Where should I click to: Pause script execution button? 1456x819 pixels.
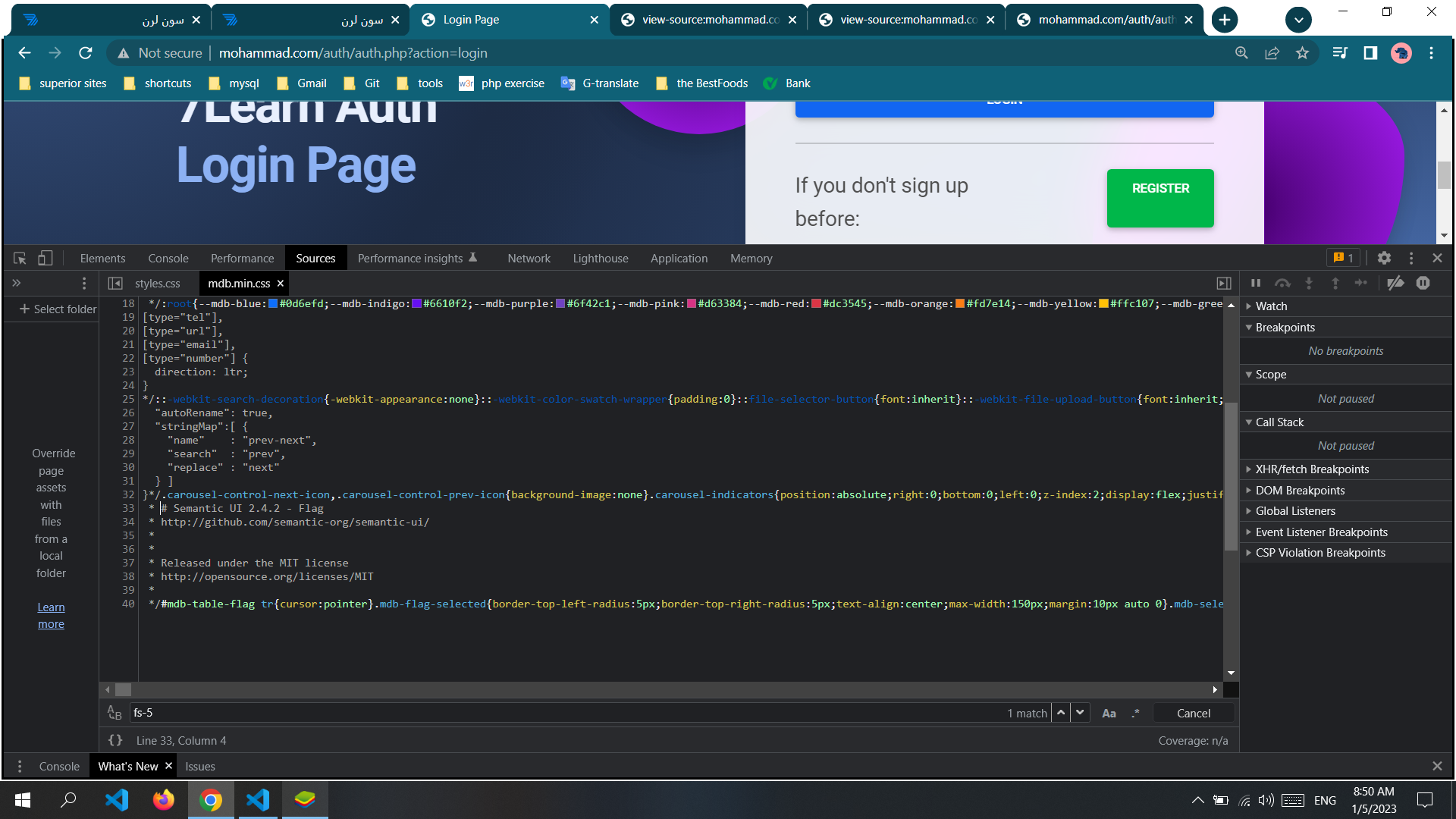1256,283
